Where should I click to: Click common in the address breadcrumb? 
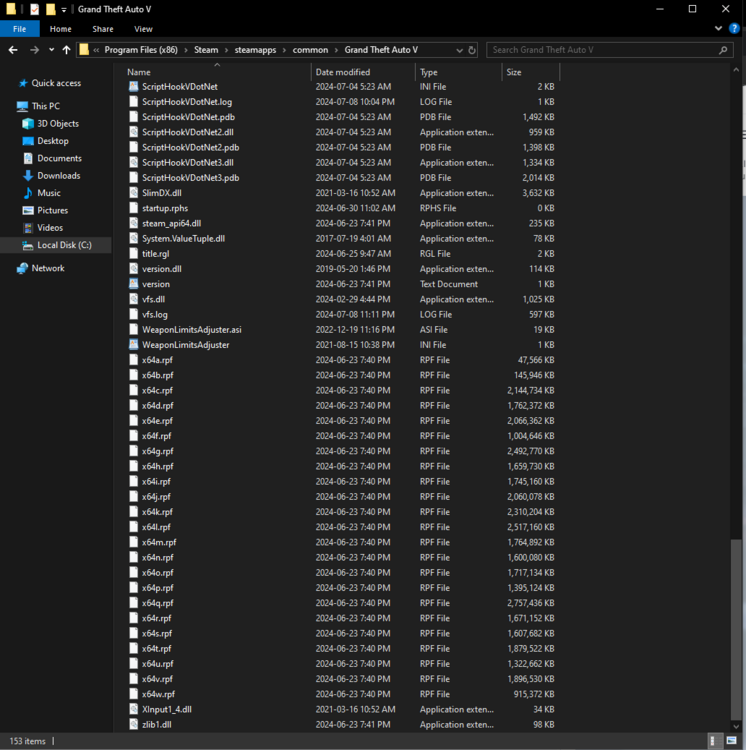click(310, 50)
